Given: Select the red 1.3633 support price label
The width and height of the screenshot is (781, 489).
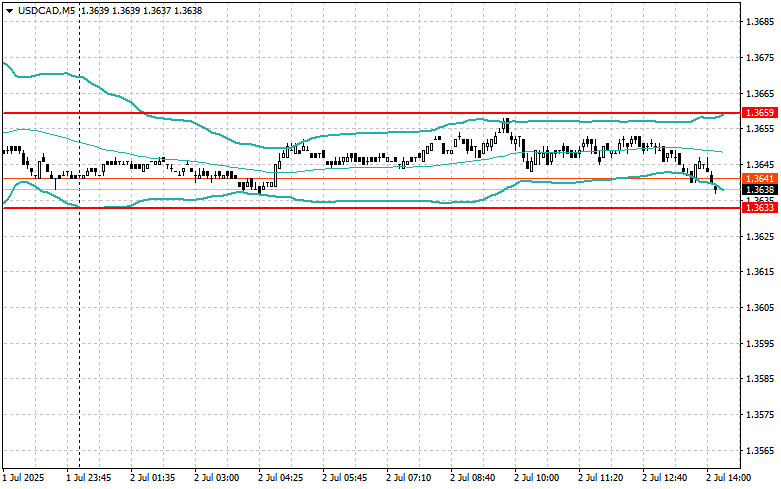Looking at the screenshot, I should tap(760, 207).
